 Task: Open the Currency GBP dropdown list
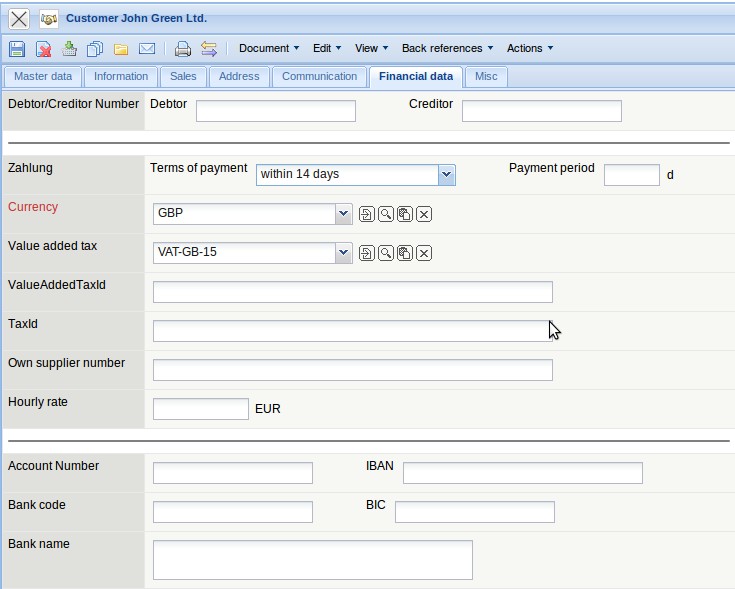(344, 214)
